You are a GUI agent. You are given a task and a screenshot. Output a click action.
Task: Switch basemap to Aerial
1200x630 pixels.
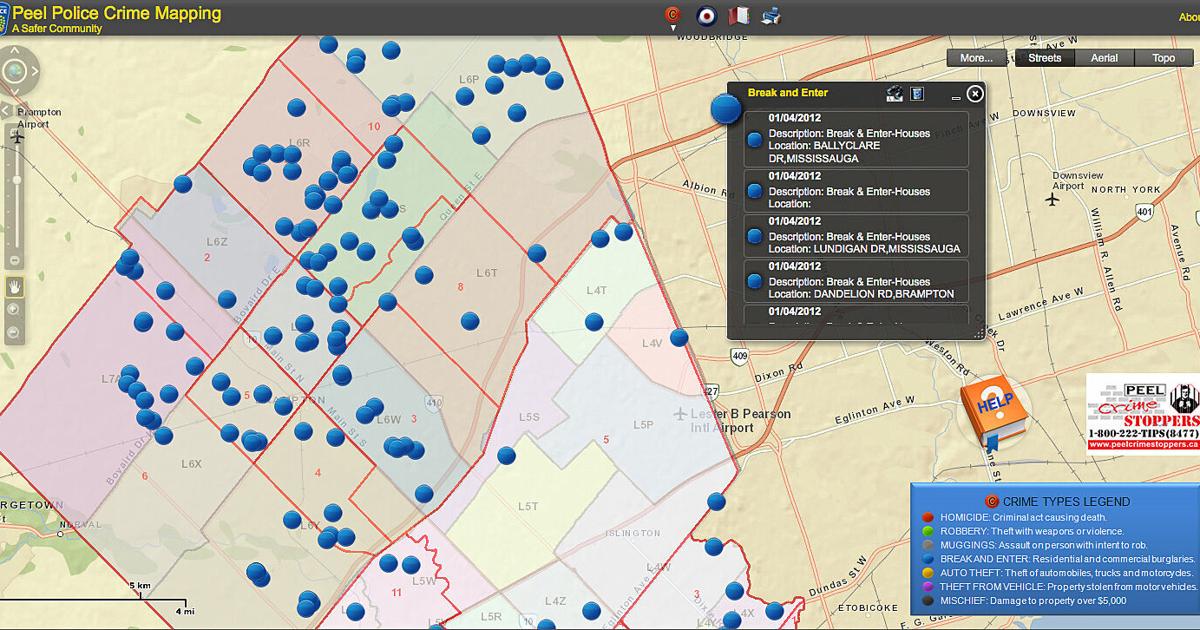1104,58
